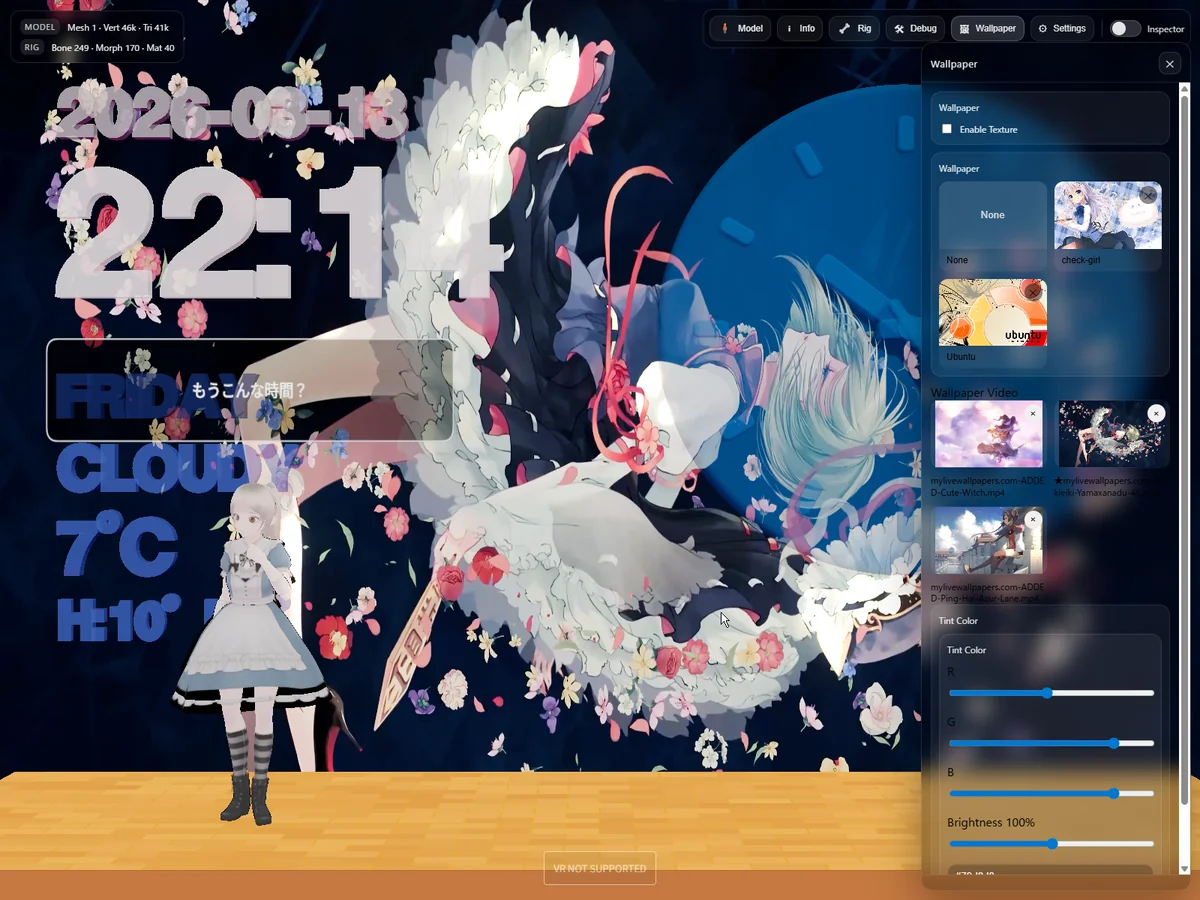This screenshot has width=1200, height=900.
Task: Delete the Ubuntu wallpaper via X icon
Action: pos(1033,292)
